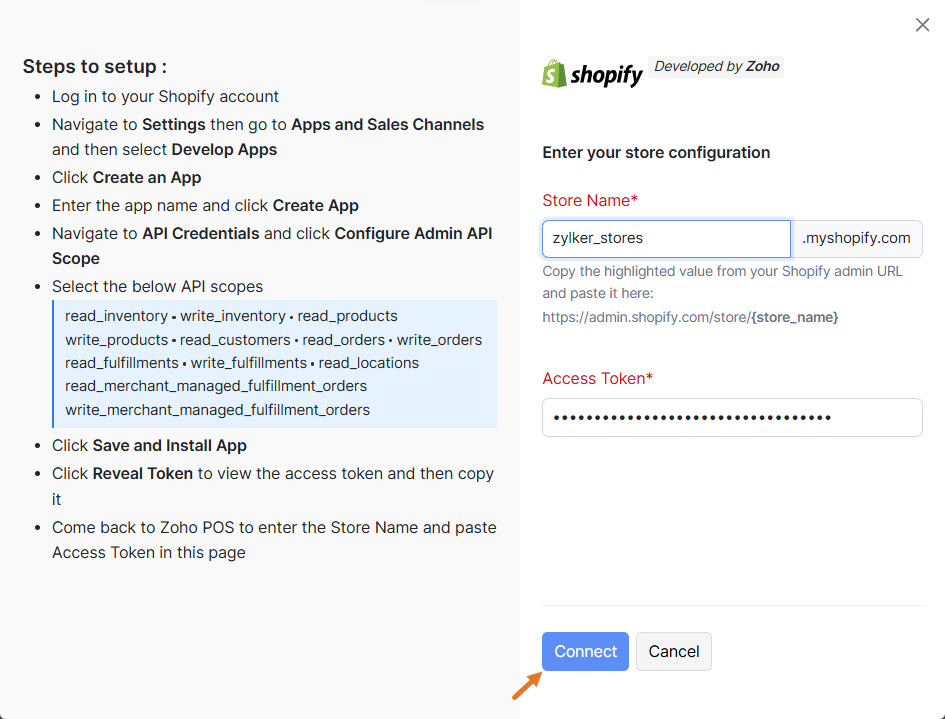Viewport: 945px width, 719px height.
Task: Click the write_merchant_managed_fulfillment_orders scope line
Action: [217, 409]
